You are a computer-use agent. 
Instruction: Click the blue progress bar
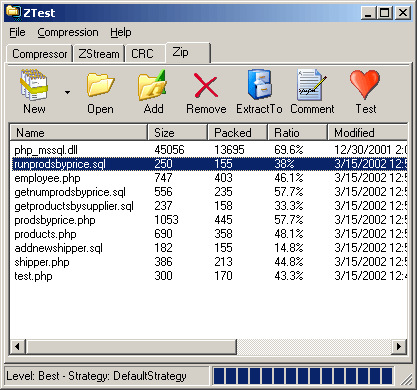point(303,376)
